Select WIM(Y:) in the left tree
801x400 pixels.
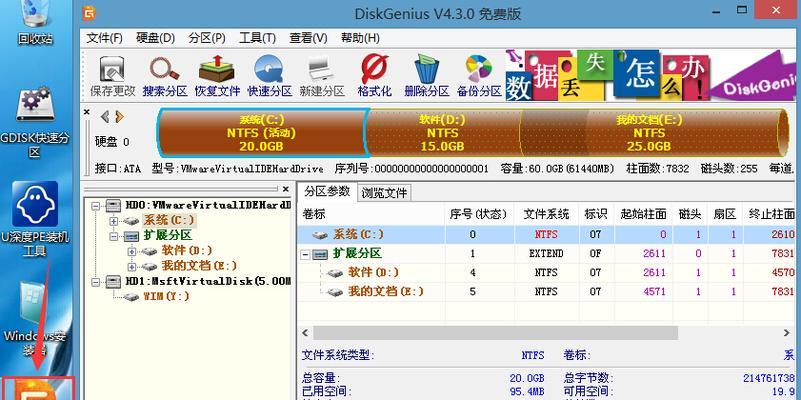(x=167, y=296)
